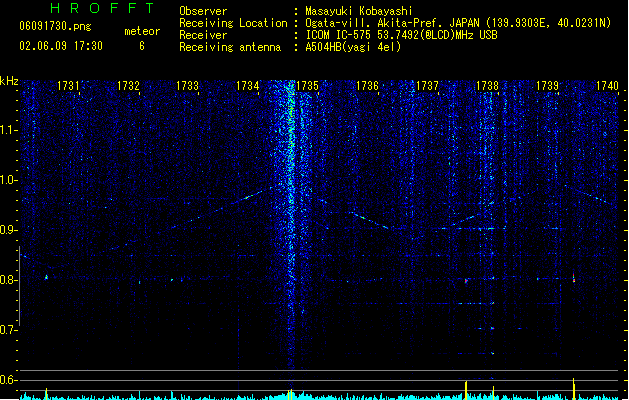Click the 1738 time marker
This screenshot has height=400, width=629.
coord(487,86)
